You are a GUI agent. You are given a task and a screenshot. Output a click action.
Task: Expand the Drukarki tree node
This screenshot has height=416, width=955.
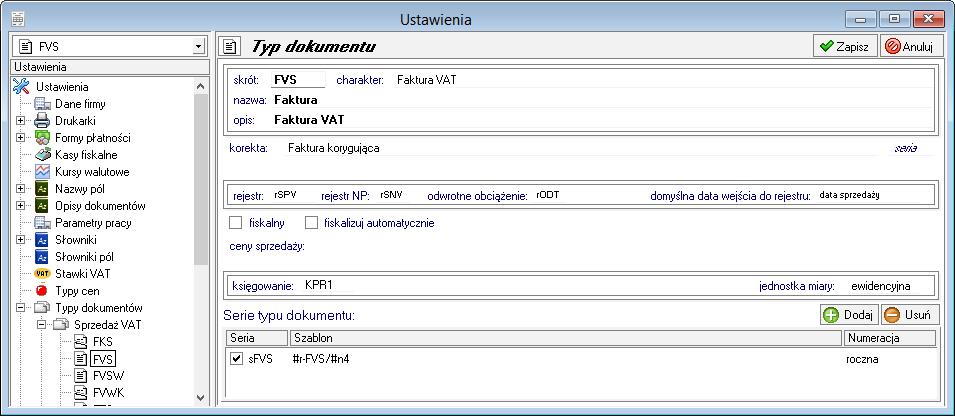[x=20, y=121]
